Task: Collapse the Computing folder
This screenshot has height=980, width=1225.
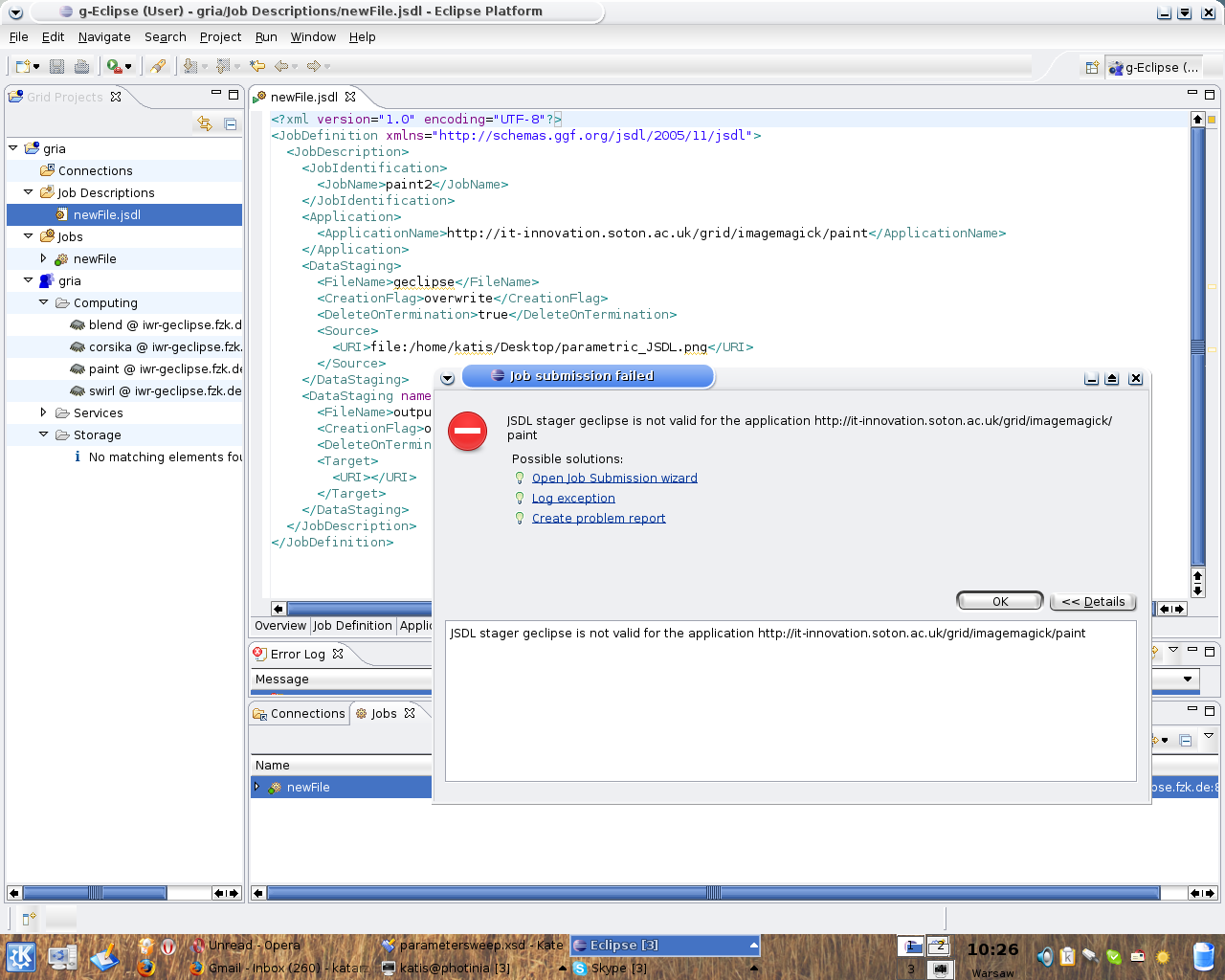Action: pyautogui.click(x=43, y=302)
